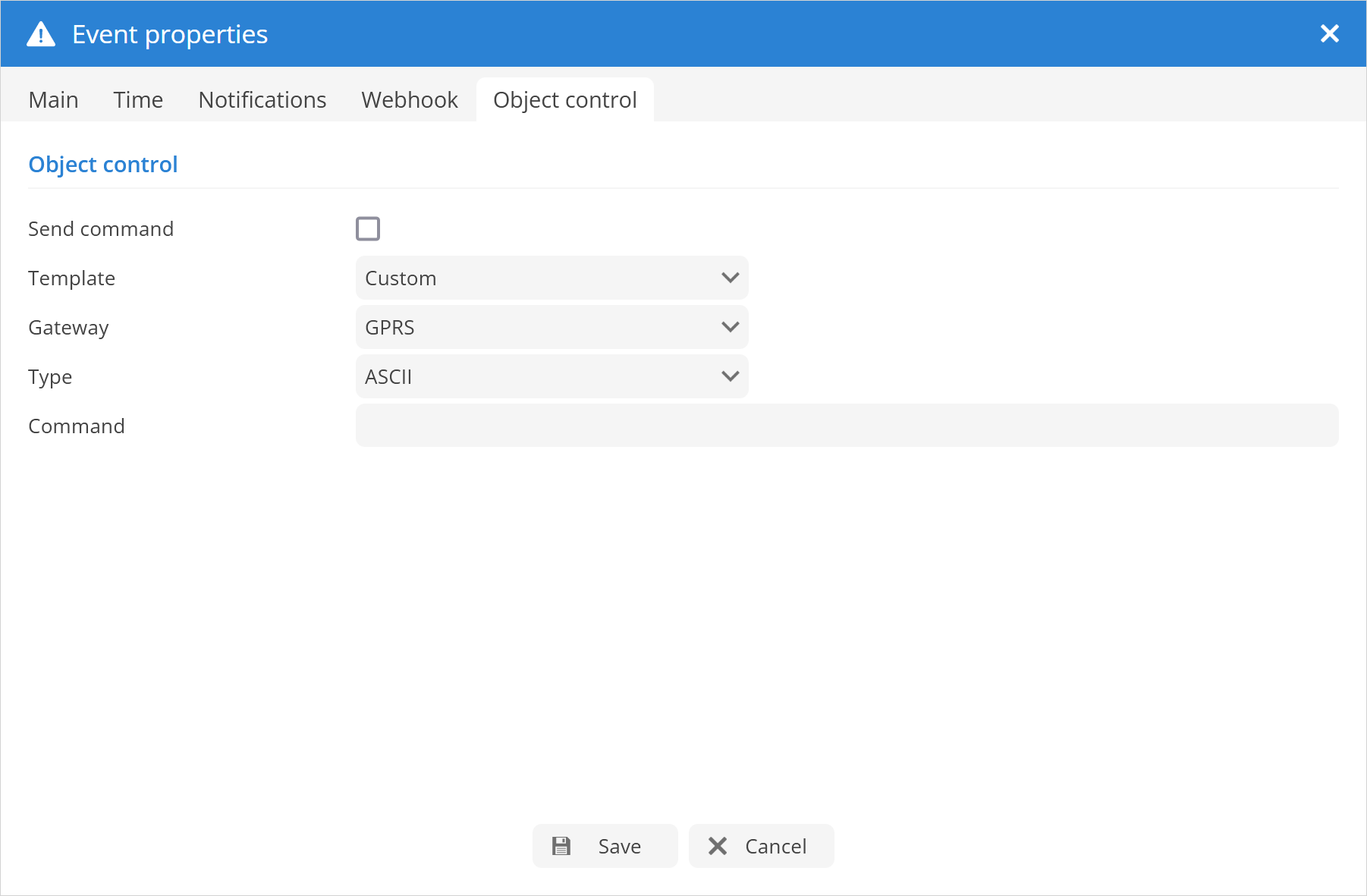Viewport: 1367px width, 896px height.
Task: Click the warning triangle icon in title bar
Action: point(41,34)
